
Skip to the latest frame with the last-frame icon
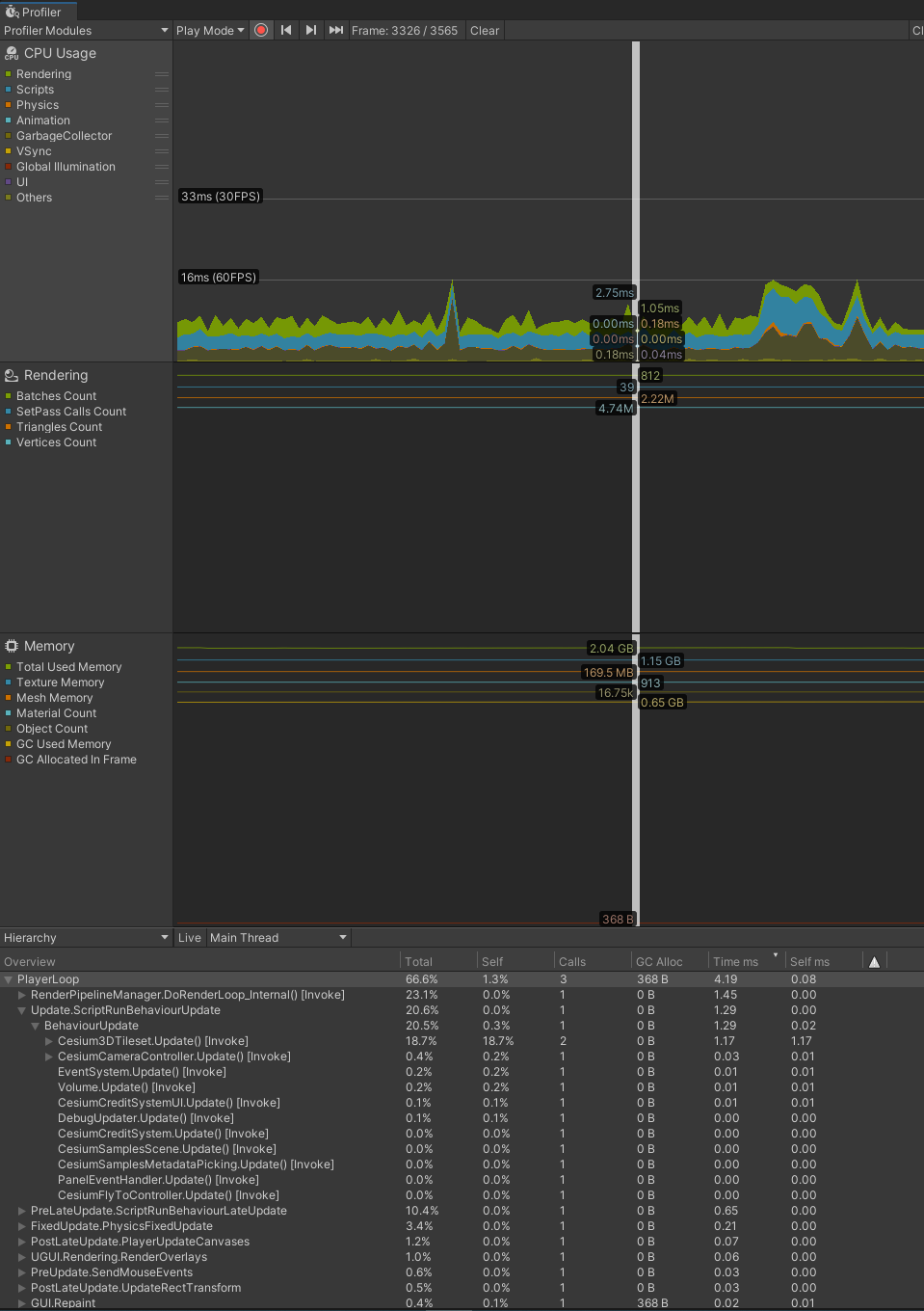click(x=335, y=30)
